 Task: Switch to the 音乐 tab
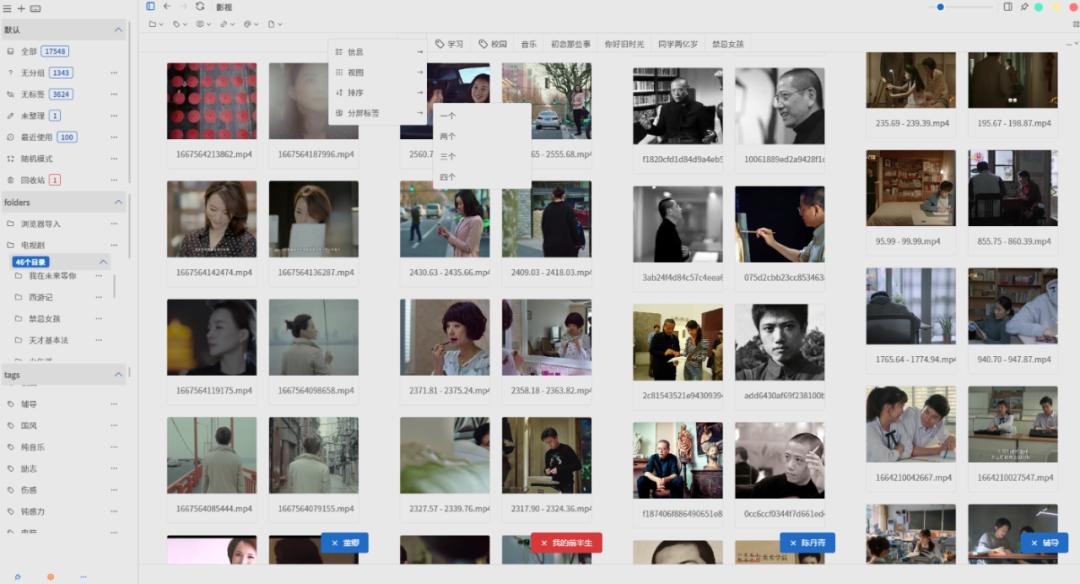tap(529, 43)
